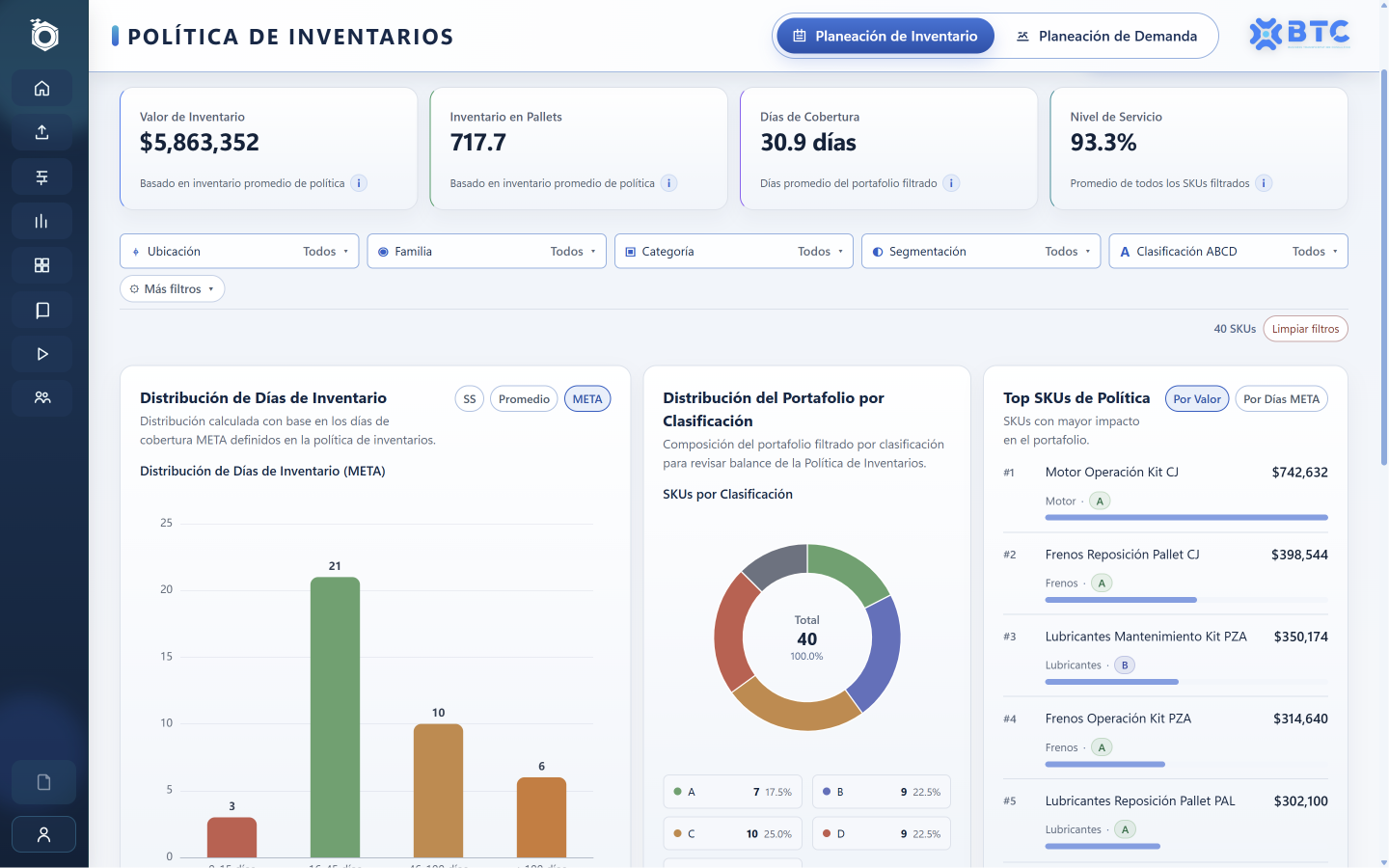Open the Categoría filter dropdown
This screenshot has height=868, width=1389.
pyautogui.click(x=734, y=251)
